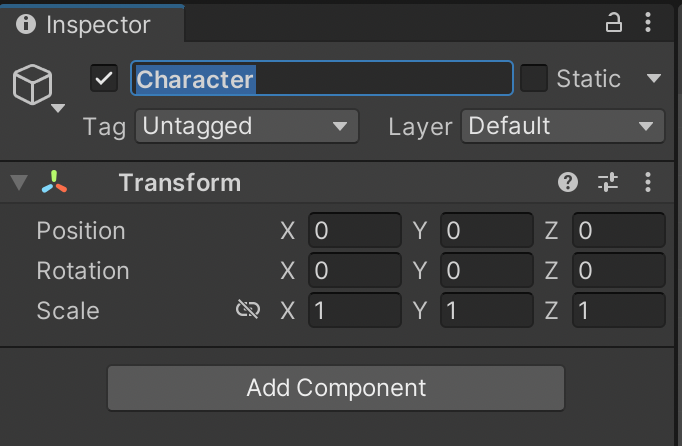Open the Tag dropdown showing Untagged
The image size is (682, 446).
pos(246,126)
